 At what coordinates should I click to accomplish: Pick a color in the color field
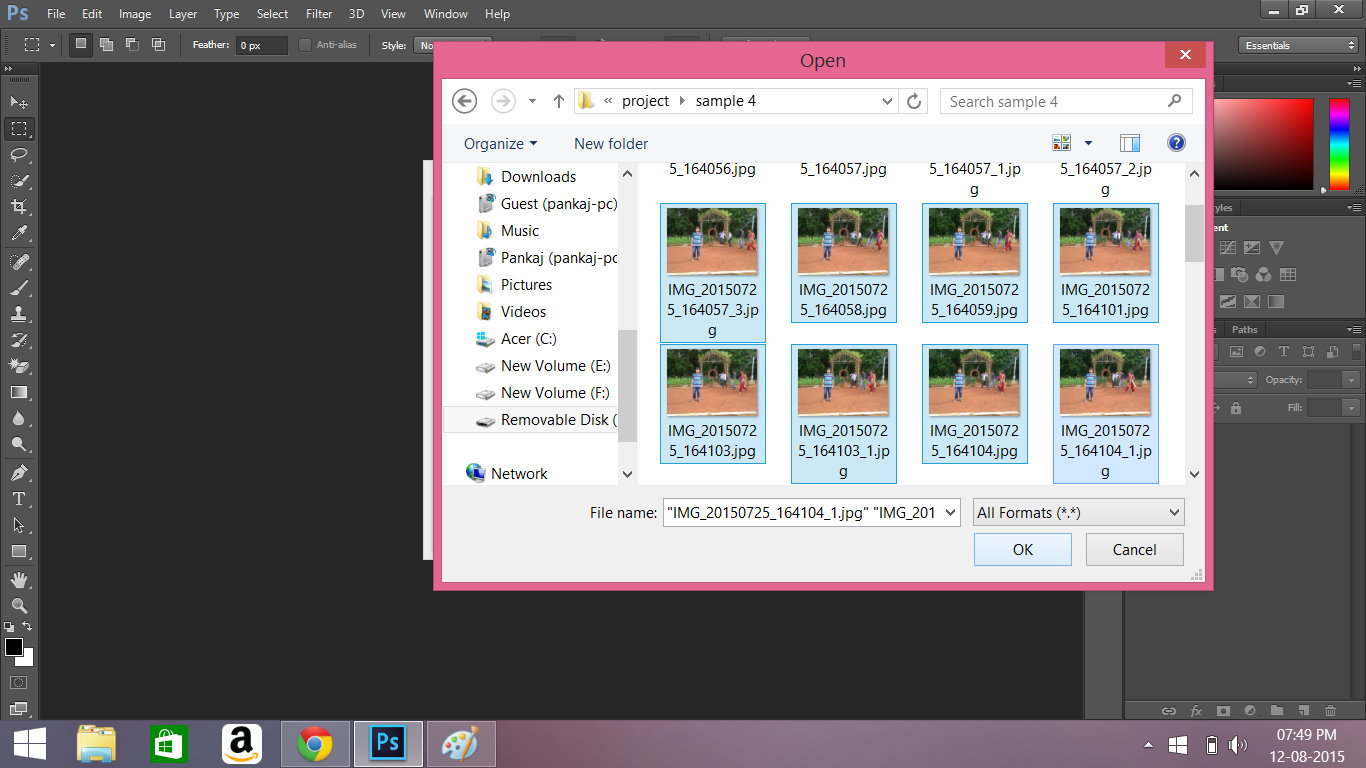[1264, 145]
